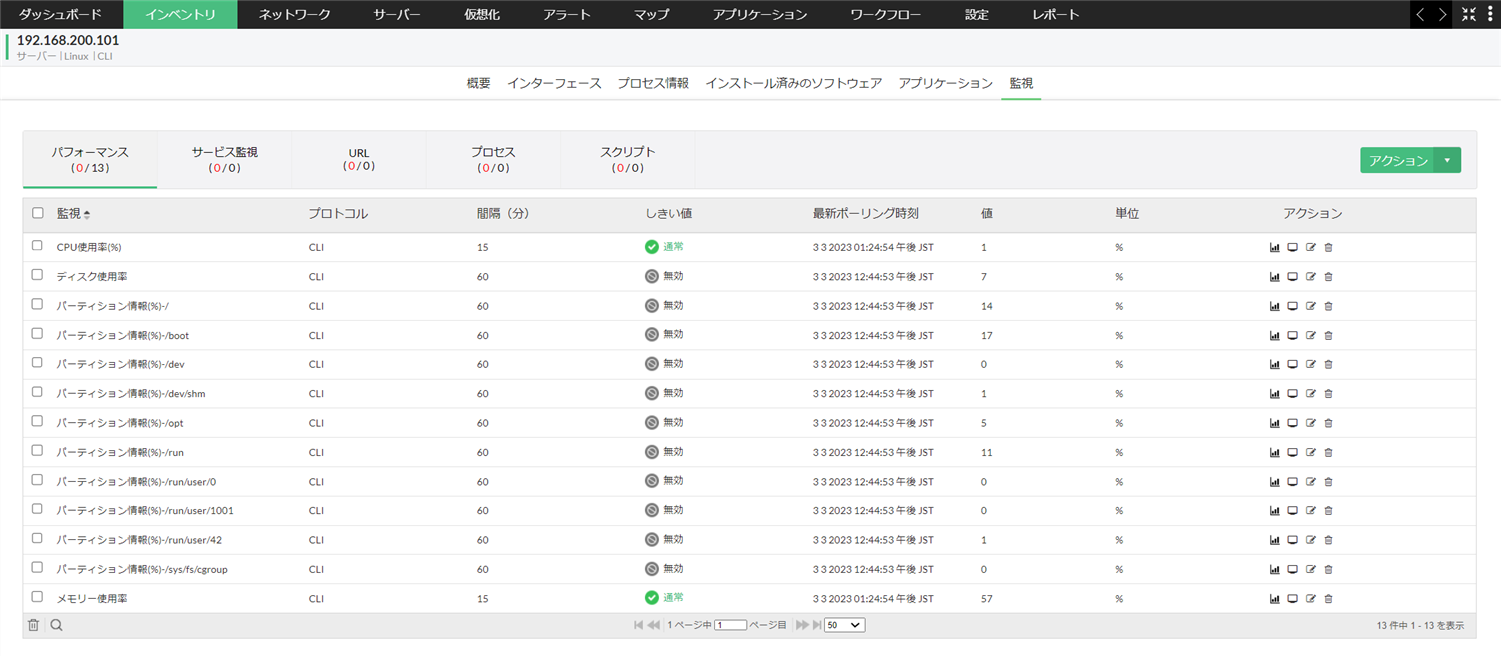
Task: Click the fullscreen toggle icon top right
Action: pyautogui.click(x=1469, y=14)
